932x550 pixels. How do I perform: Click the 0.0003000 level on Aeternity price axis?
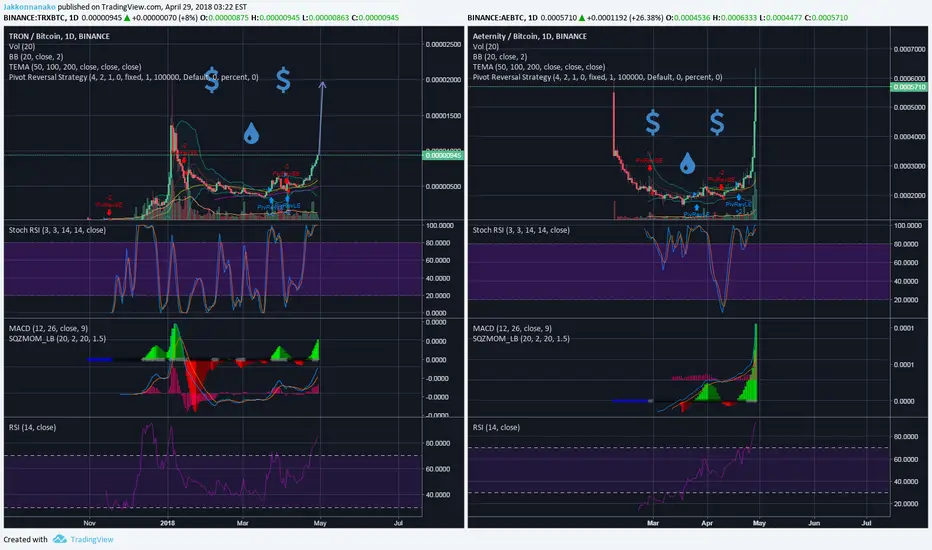pos(909,166)
